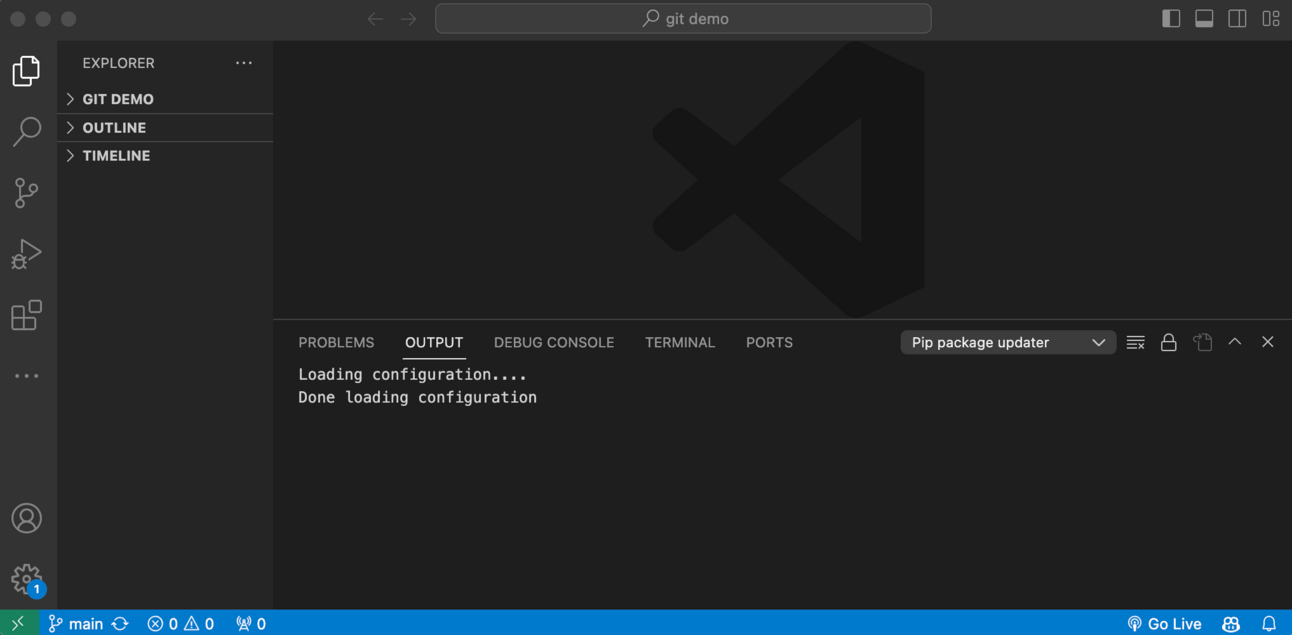Open notifications with the bell icon
The image size is (1292, 635).
pyautogui.click(x=1269, y=623)
